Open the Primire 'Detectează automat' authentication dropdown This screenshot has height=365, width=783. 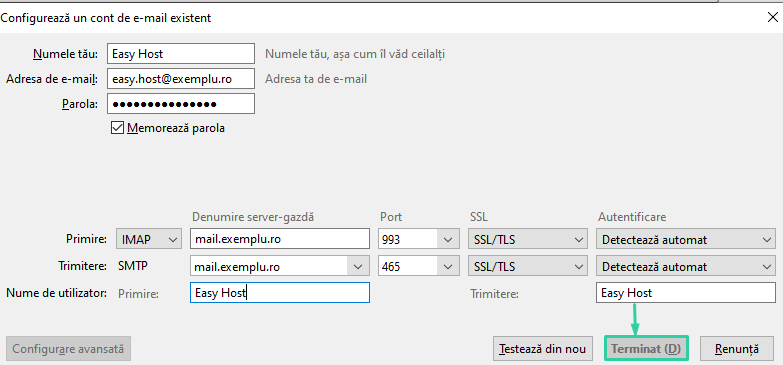686,240
